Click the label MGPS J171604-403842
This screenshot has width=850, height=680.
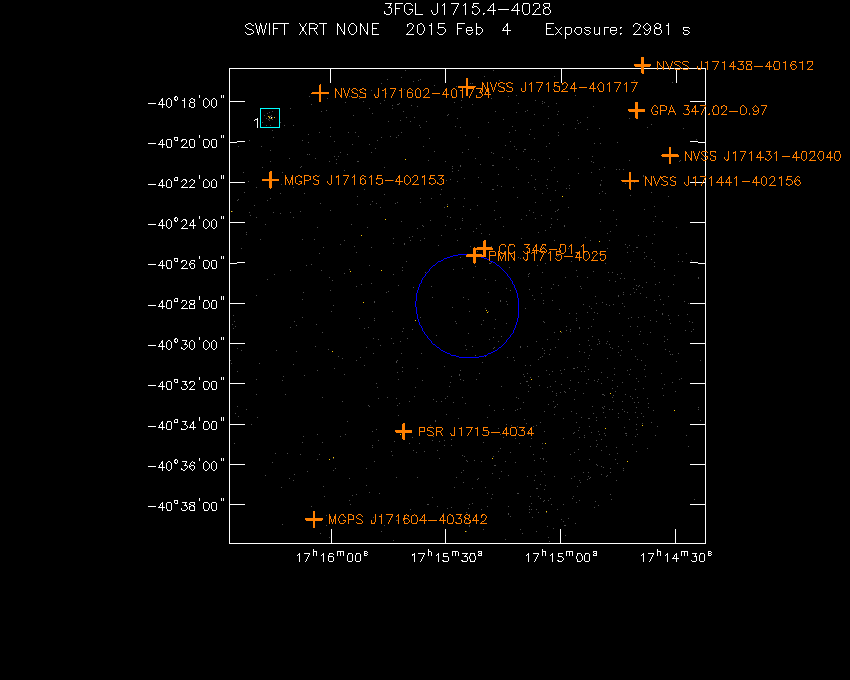408,519
